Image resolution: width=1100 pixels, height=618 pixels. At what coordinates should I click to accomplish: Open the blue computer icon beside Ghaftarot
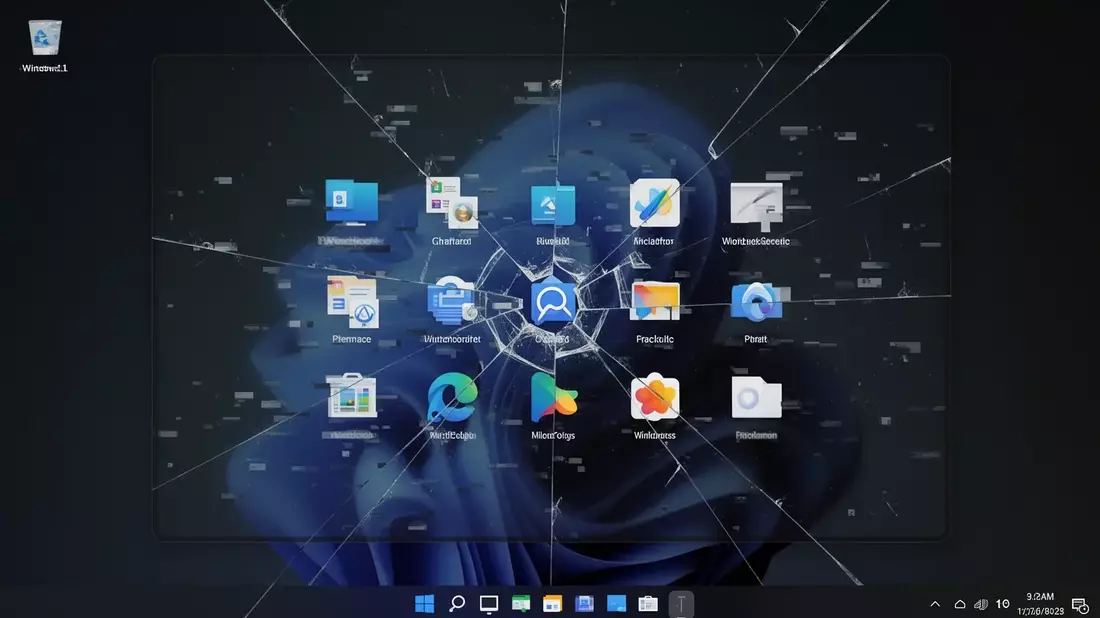[351, 202]
